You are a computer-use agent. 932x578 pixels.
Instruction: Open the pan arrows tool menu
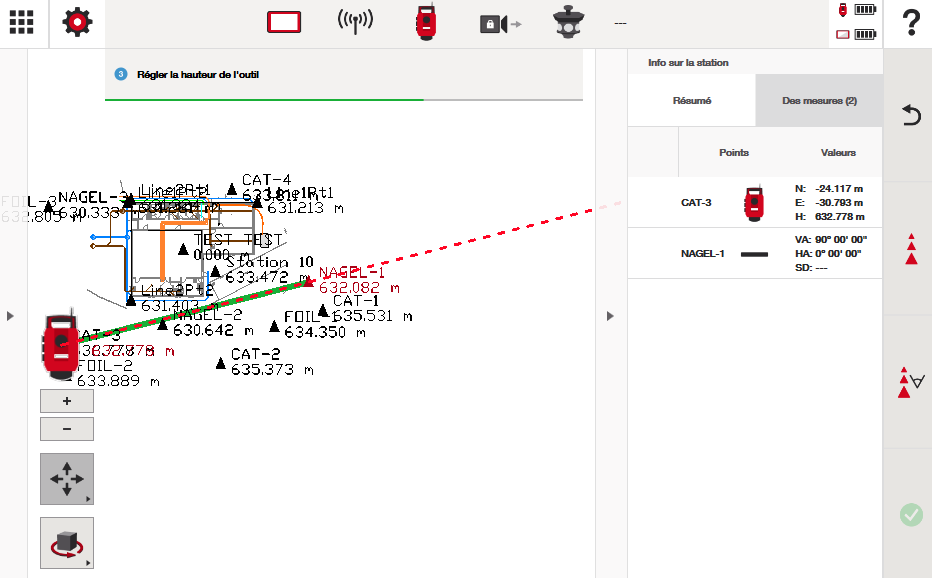67,479
